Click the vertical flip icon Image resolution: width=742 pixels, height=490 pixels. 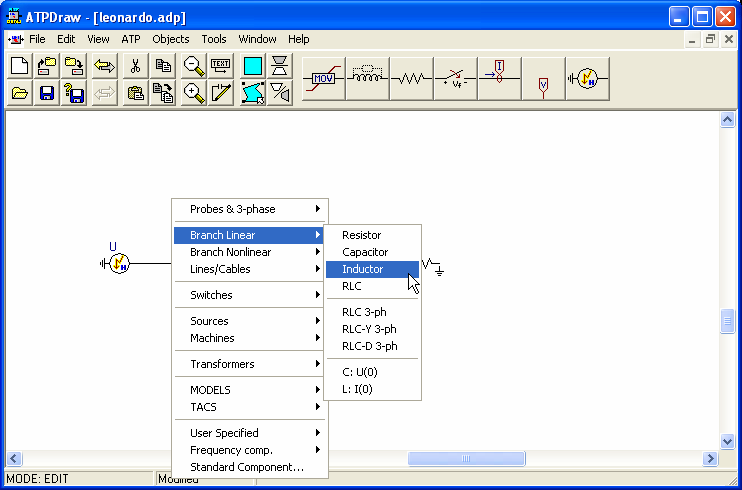point(280,65)
